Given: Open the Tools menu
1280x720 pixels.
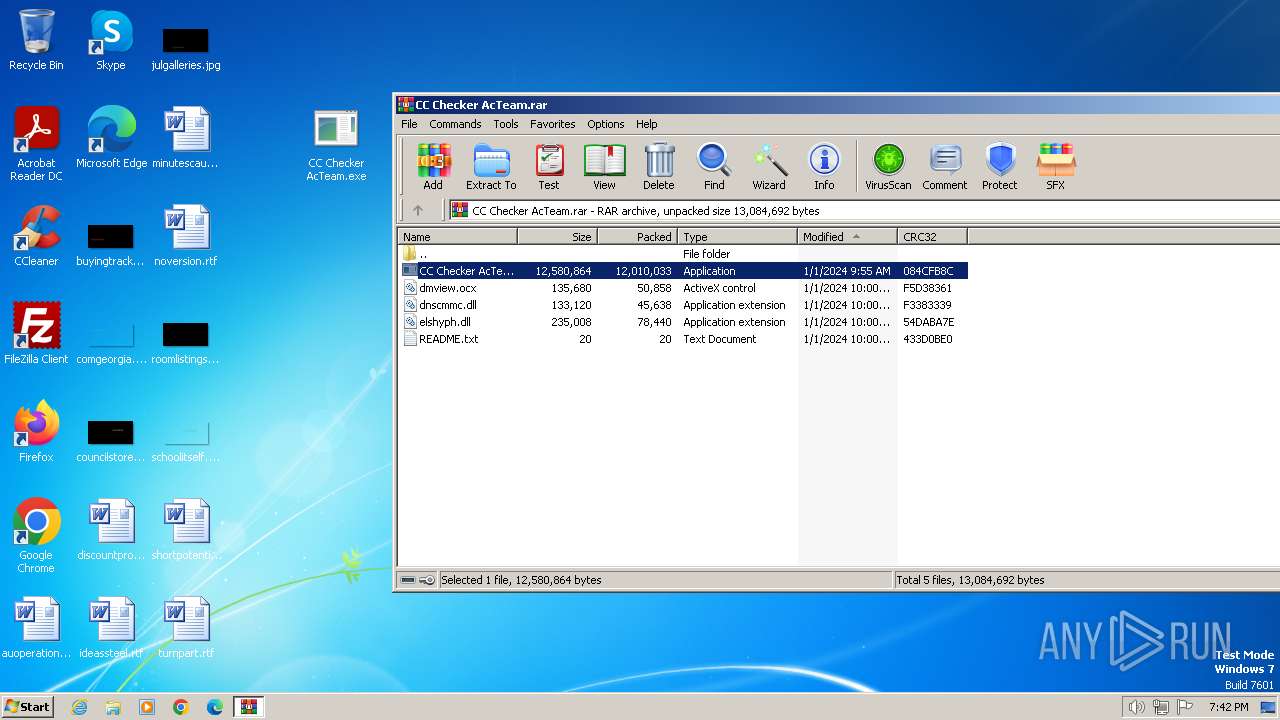Looking at the screenshot, I should coord(506,124).
